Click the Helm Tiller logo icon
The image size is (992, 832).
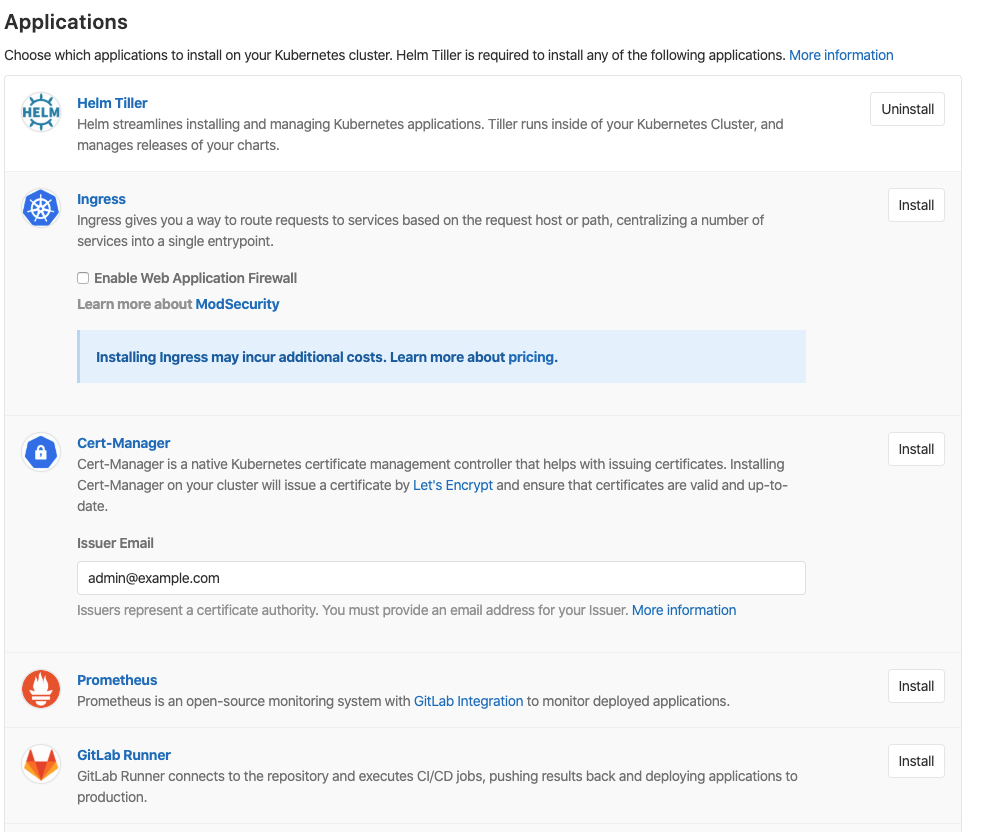point(41,113)
